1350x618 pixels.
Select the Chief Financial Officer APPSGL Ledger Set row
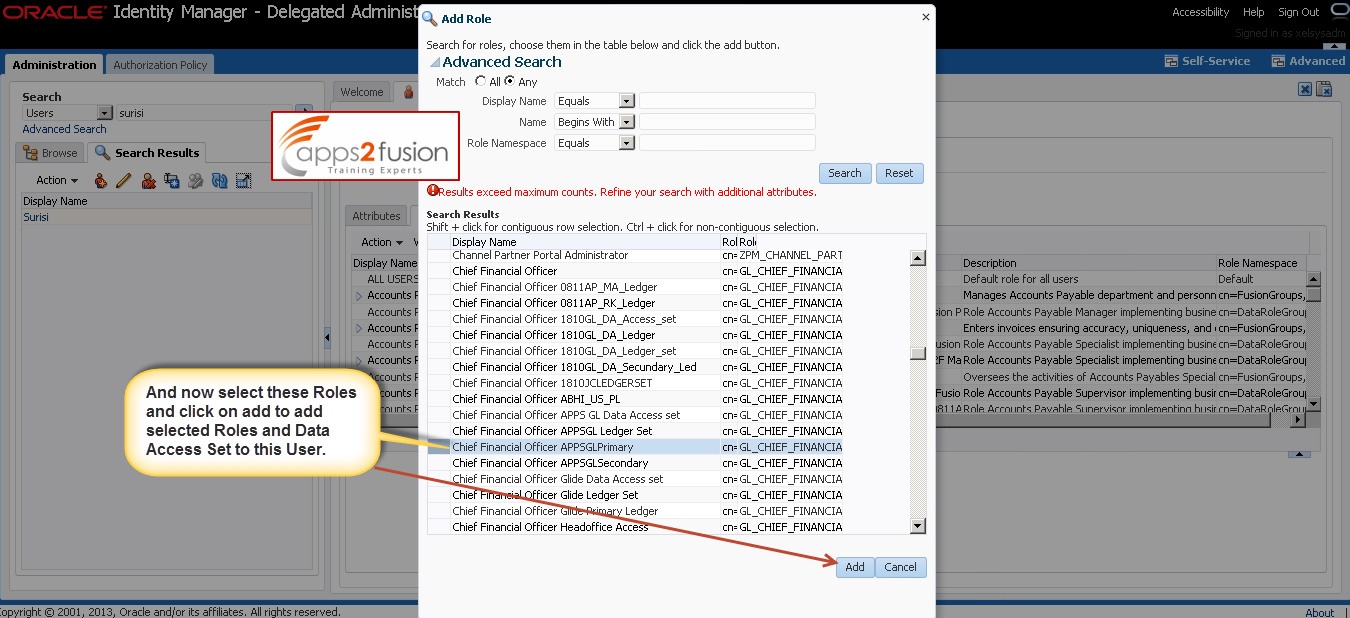tap(635, 431)
